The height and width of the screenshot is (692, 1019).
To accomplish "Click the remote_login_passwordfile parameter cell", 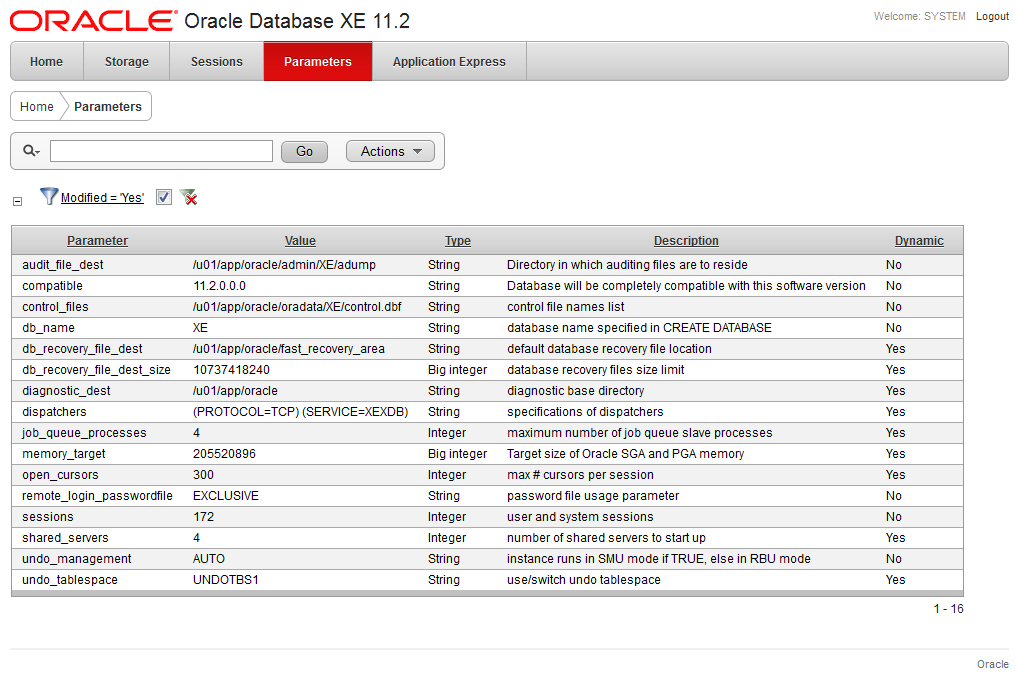I will (x=97, y=496).
